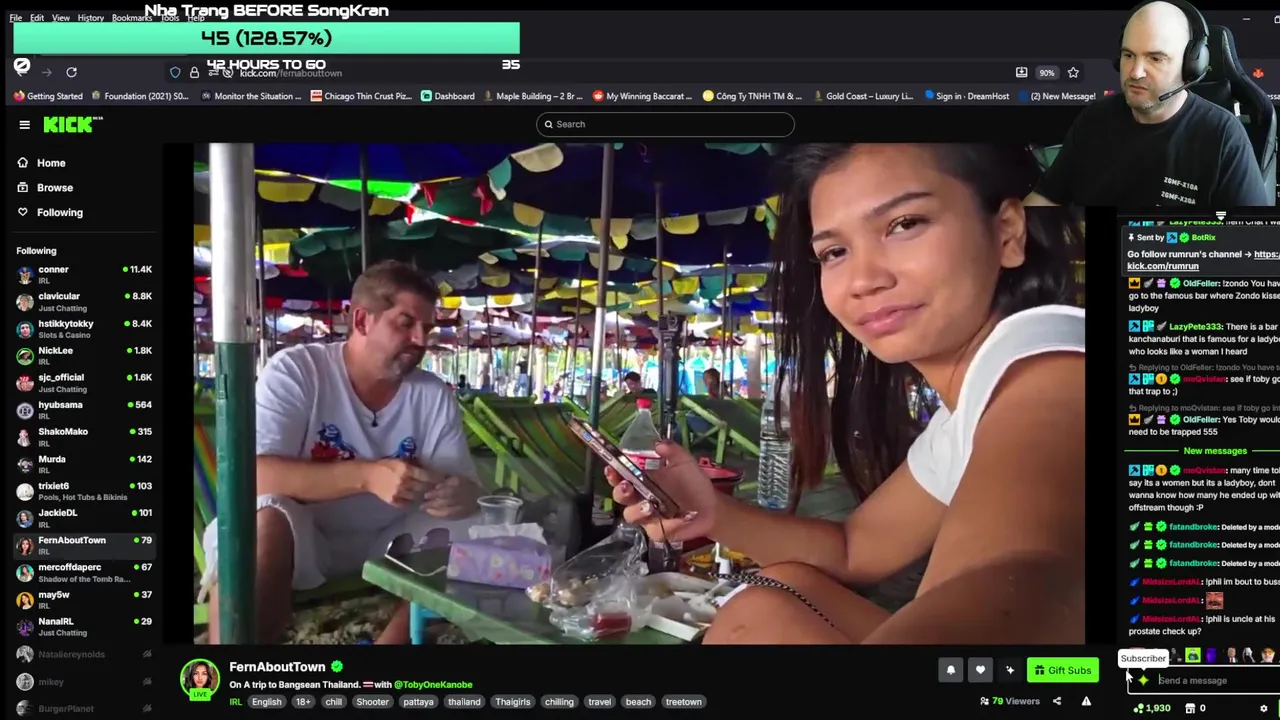Click the 1,930 channel points counter
The height and width of the screenshot is (720, 1280).
pos(1152,708)
